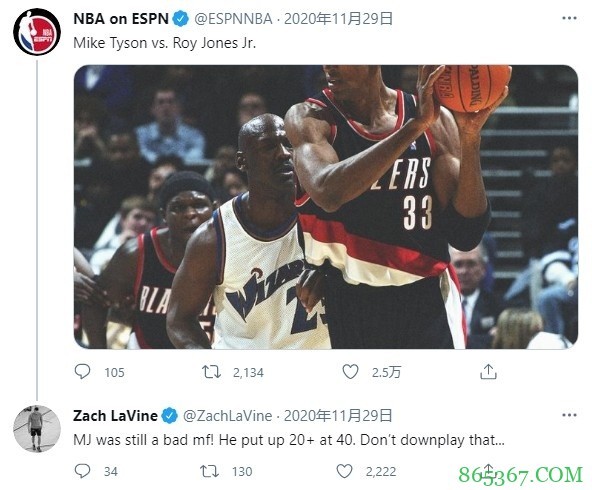Image resolution: width=592 pixels, height=490 pixels.
Task: Open ESPN tweet's 2020年11月29日 timestamp
Action: [338, 18]
